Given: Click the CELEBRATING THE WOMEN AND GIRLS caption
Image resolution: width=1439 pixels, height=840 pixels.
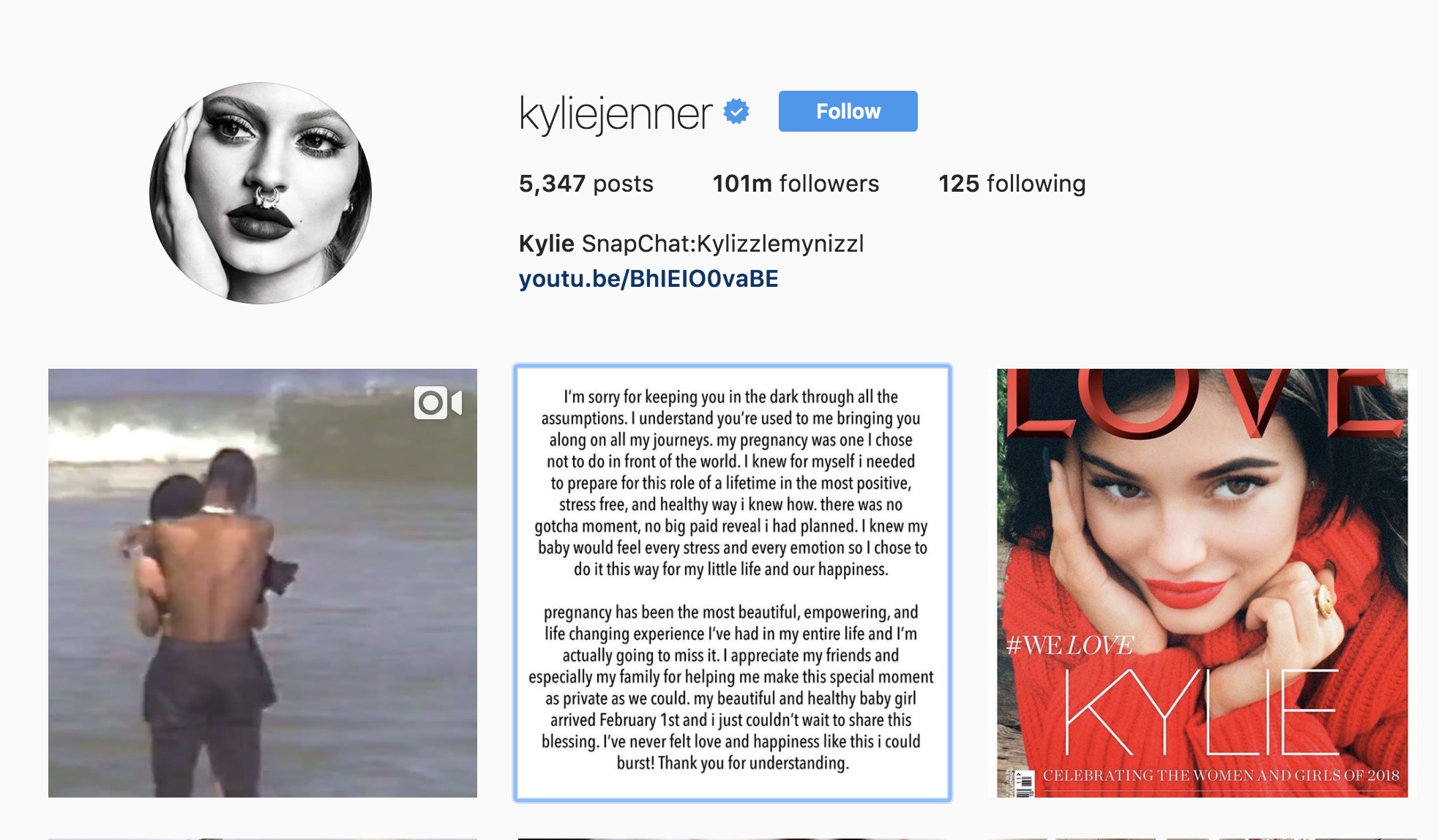Looking at the screenshot, I should click(x=1221, y=776).
